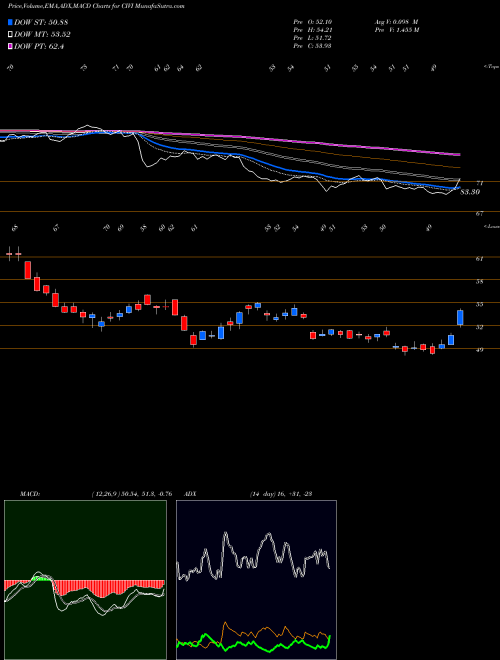Click the 53.30 price label on EMA chart
500x660 pixels.
[x=470, y=192]
